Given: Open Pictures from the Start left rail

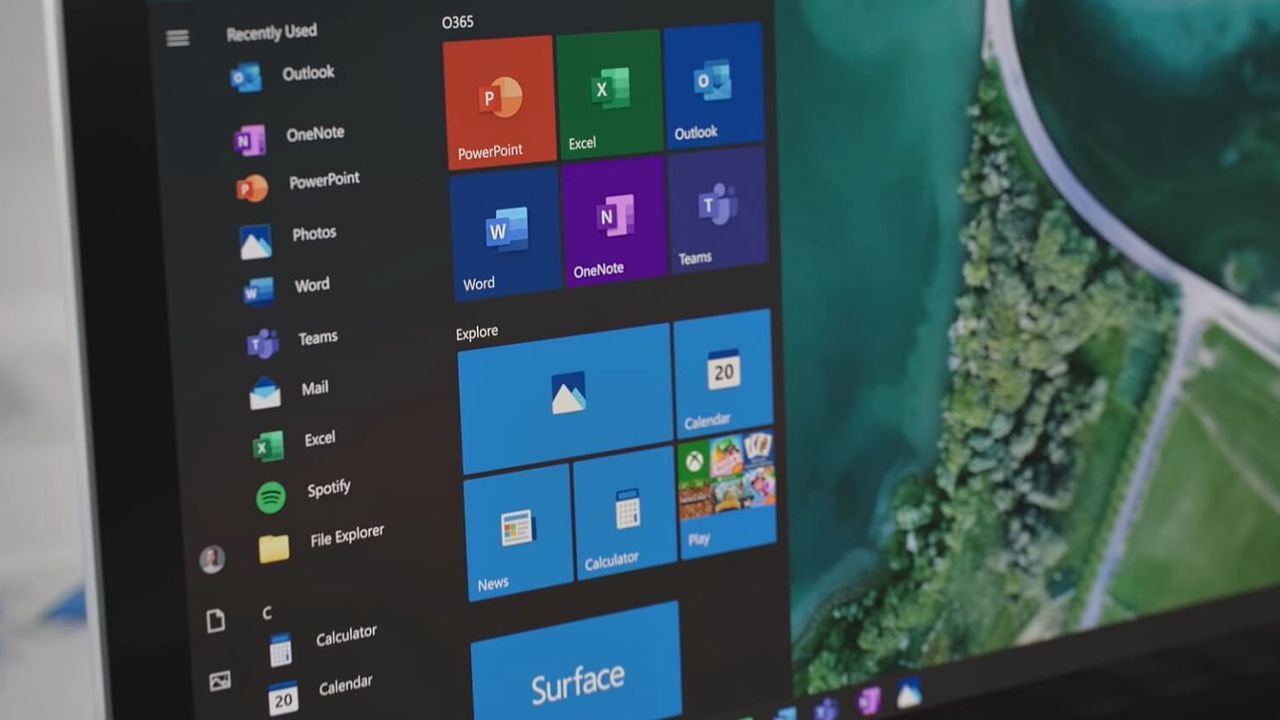Looking at the screenshot, I should coord(219,682).
